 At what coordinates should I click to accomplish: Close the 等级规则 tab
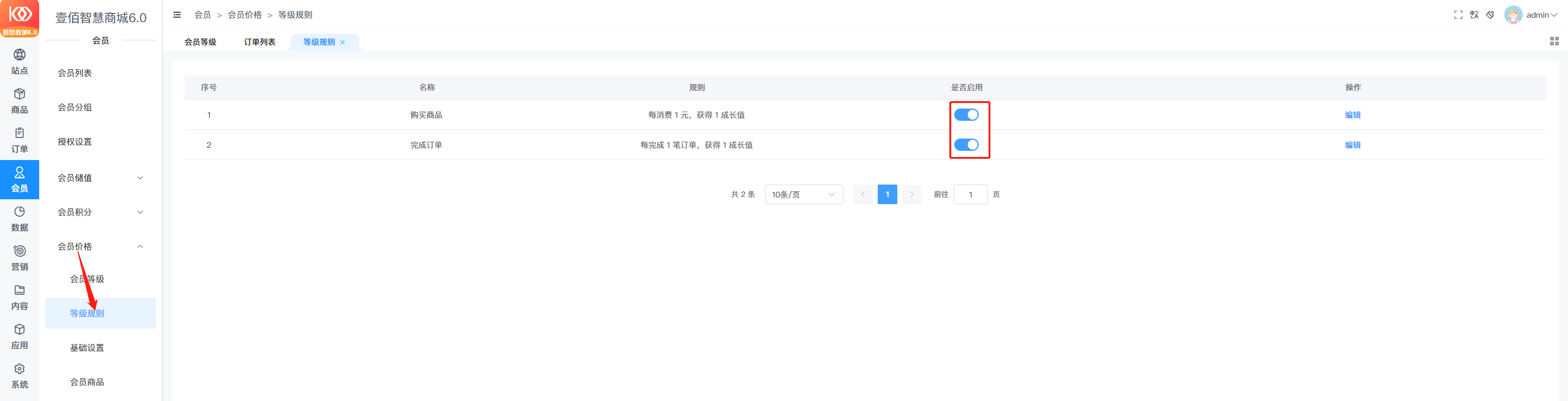tap(342, 42)
